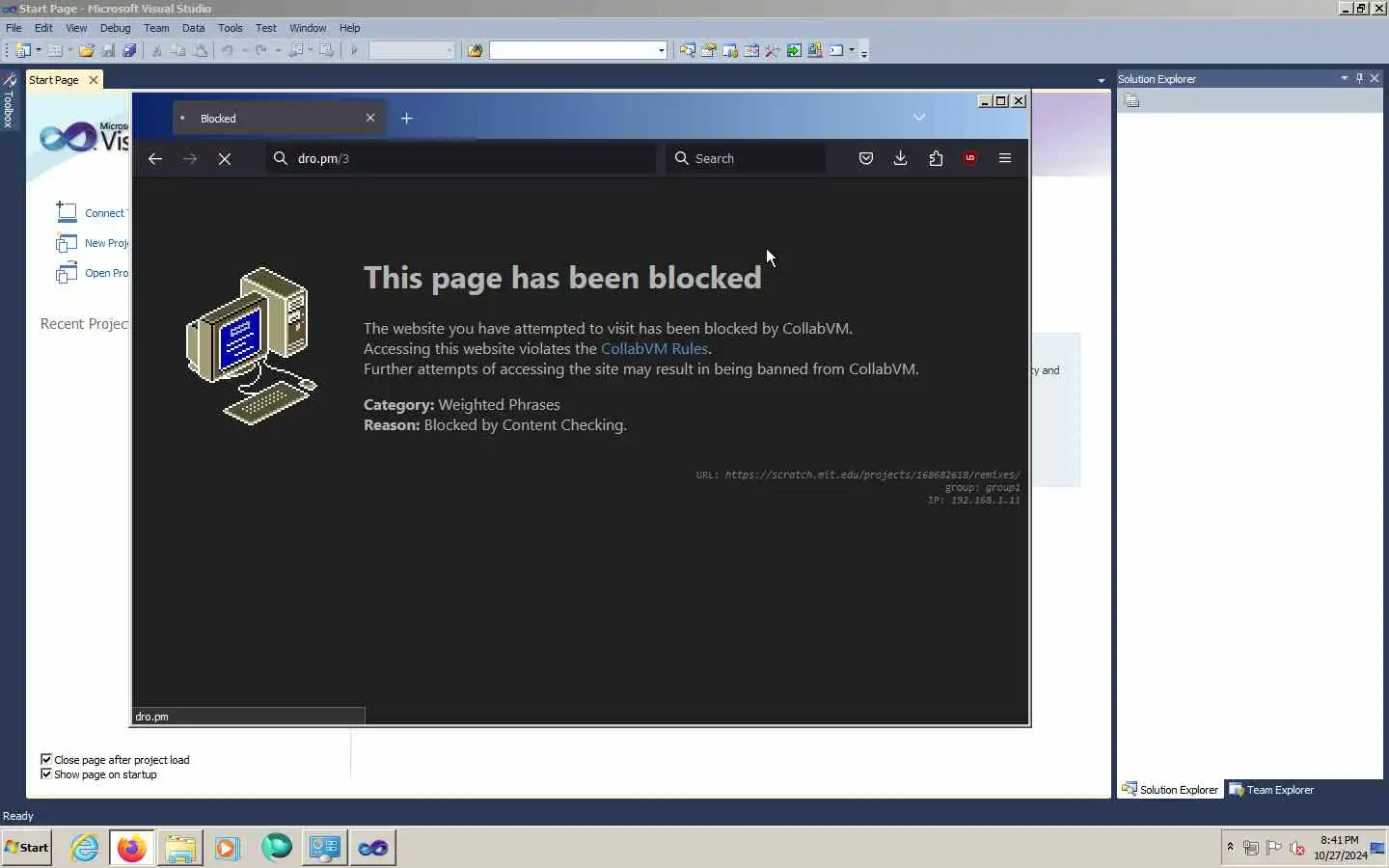Click Open Project link on Start Page
1389x868 pixels.
point(106,273)
